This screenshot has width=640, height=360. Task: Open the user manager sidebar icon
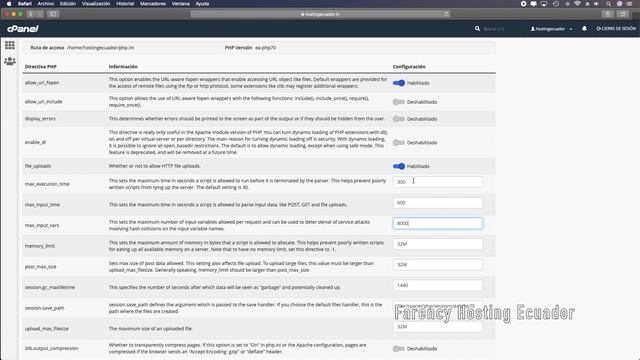click(x=10, y=61)
